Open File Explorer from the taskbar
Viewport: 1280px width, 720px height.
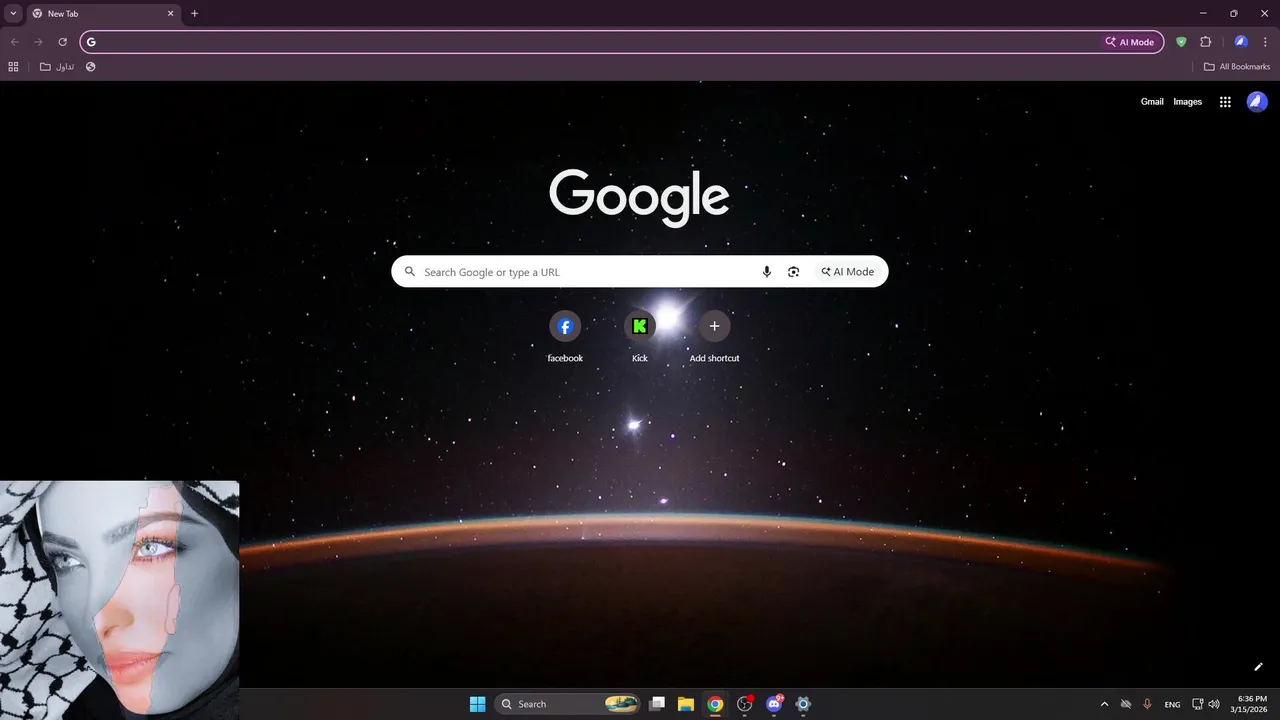coord(686,704)
